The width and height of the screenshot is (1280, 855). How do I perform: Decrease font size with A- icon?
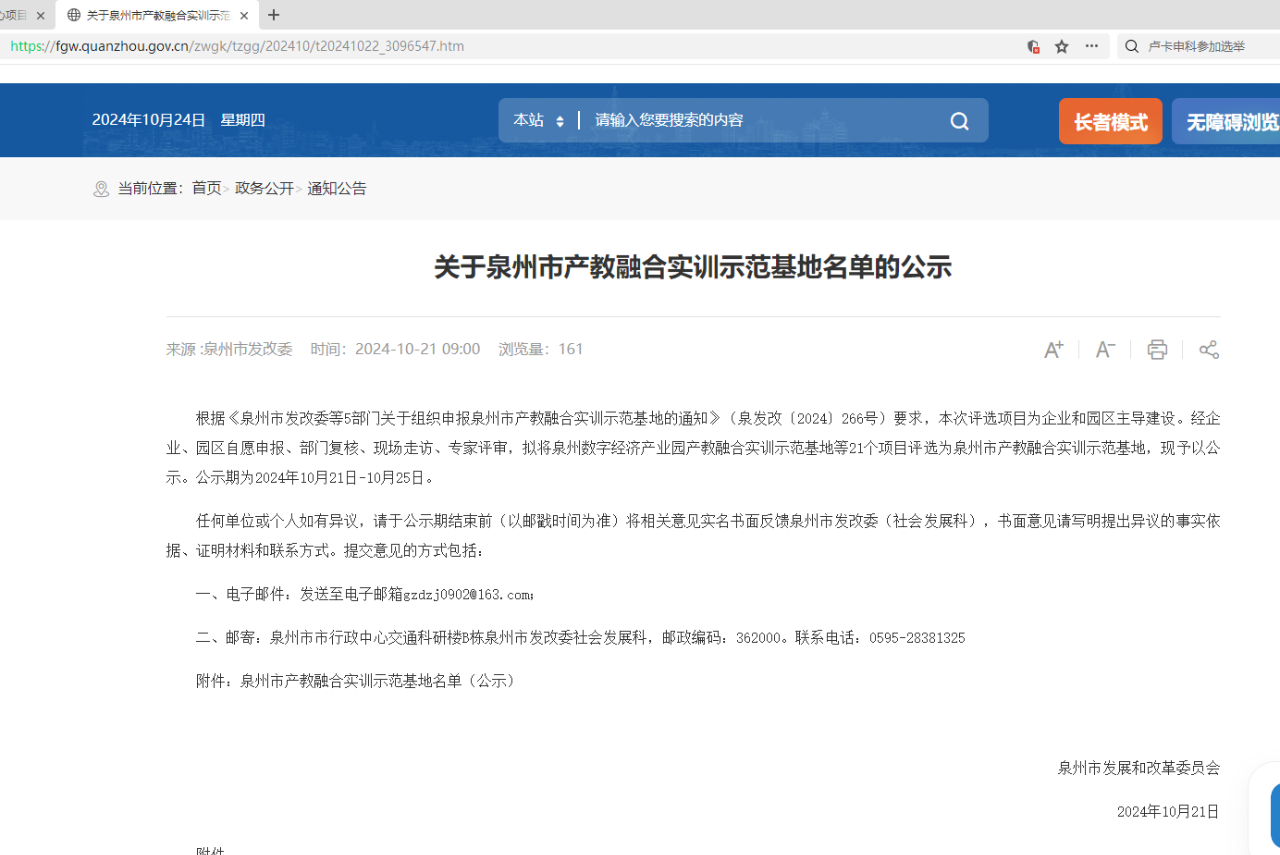click(x=1105, y=349)
